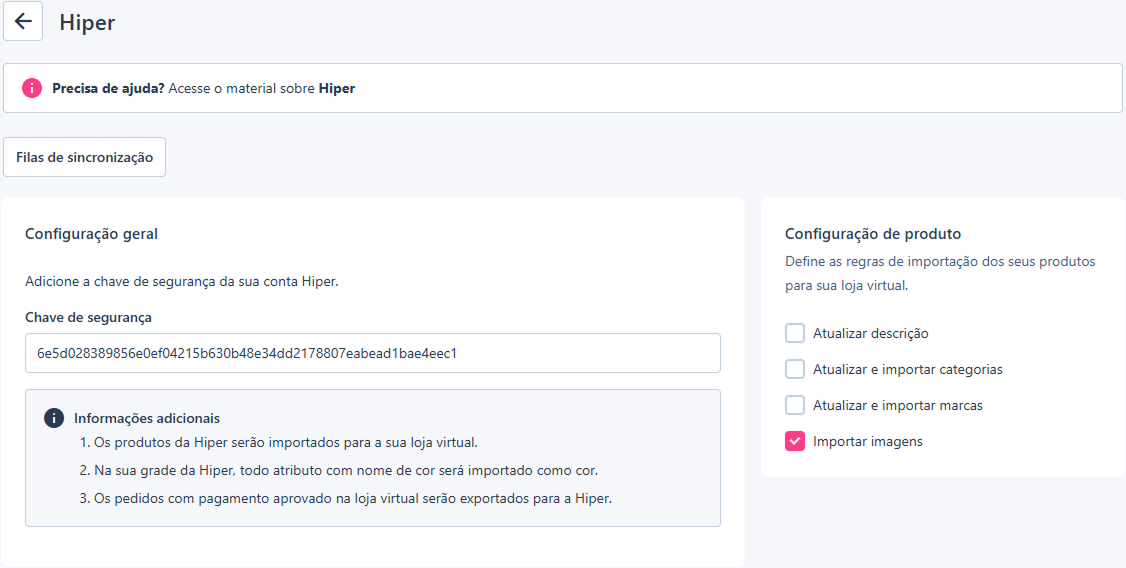Open Filas de sincronização
This screenshot has width=1126, height=568.
tap(85, 157)
